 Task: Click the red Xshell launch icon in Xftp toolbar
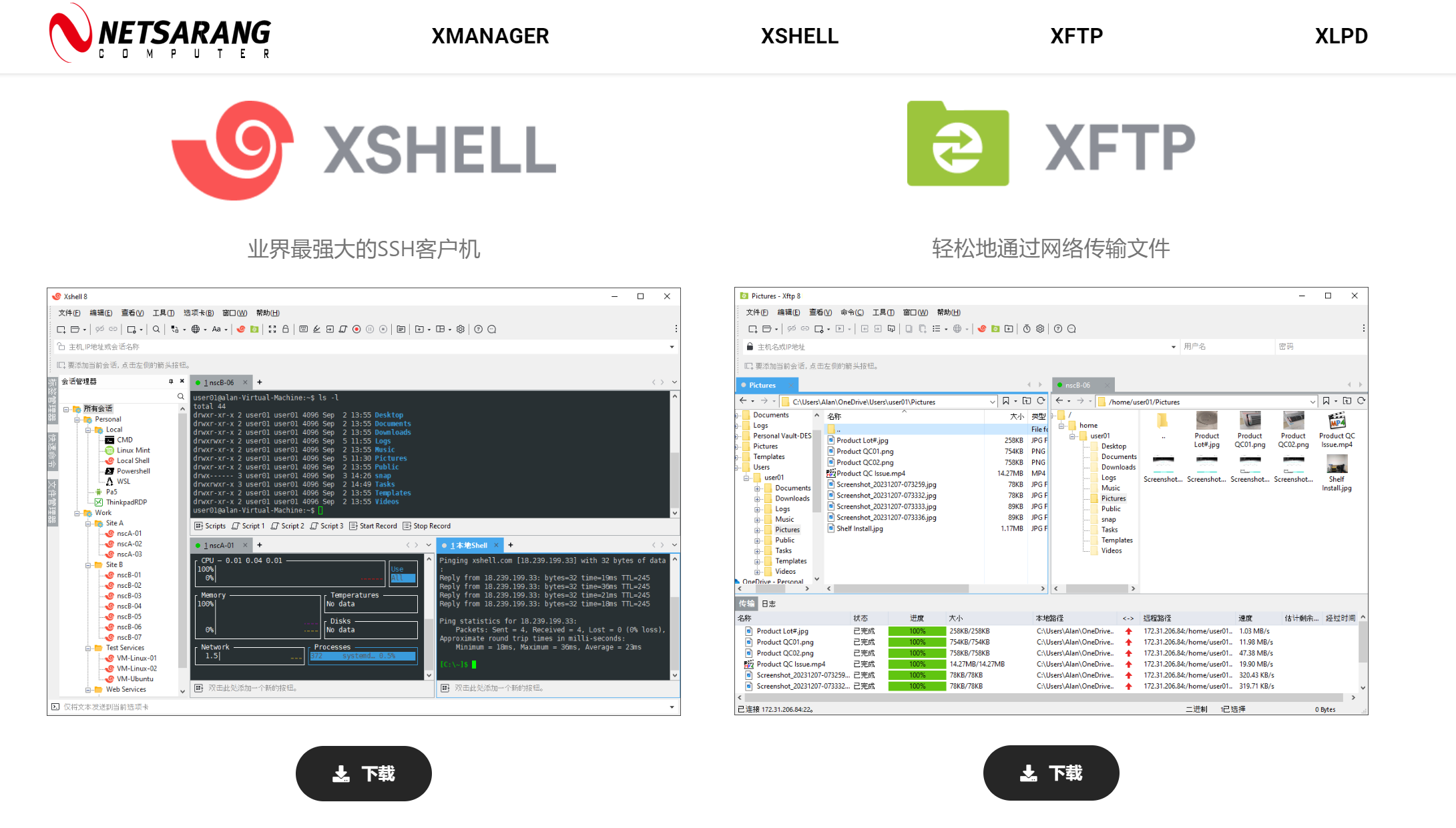coord(982,328)
